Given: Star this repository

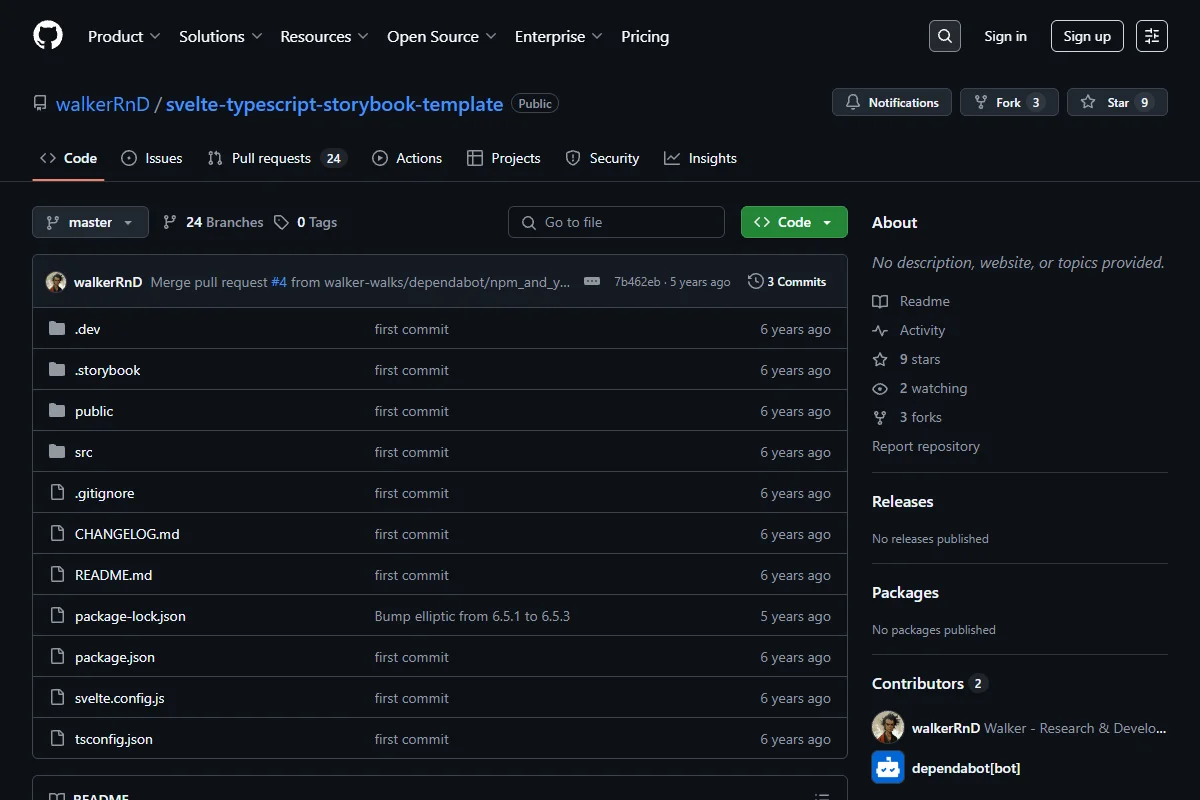Looking at the screenshot, I should tap(1117, 102).
